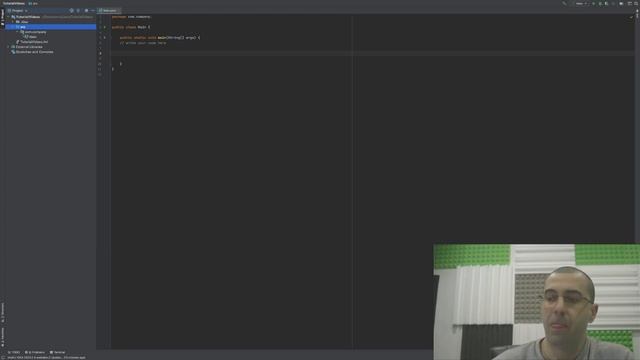Screen dimensions: 640x360
Task: Click the IntelliJ IDEA update status bar message
Action: coord(47,358)
